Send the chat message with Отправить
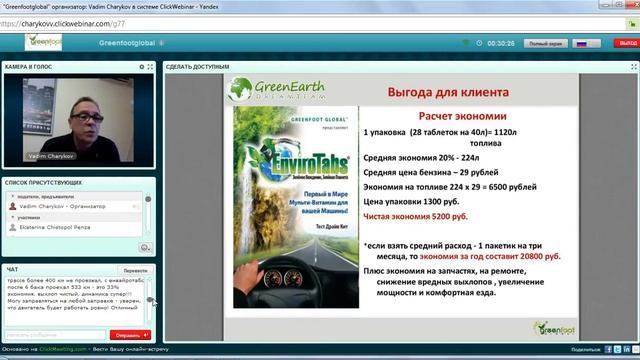The height and width of the screenshot is (360, 640). tap(130, 335)
